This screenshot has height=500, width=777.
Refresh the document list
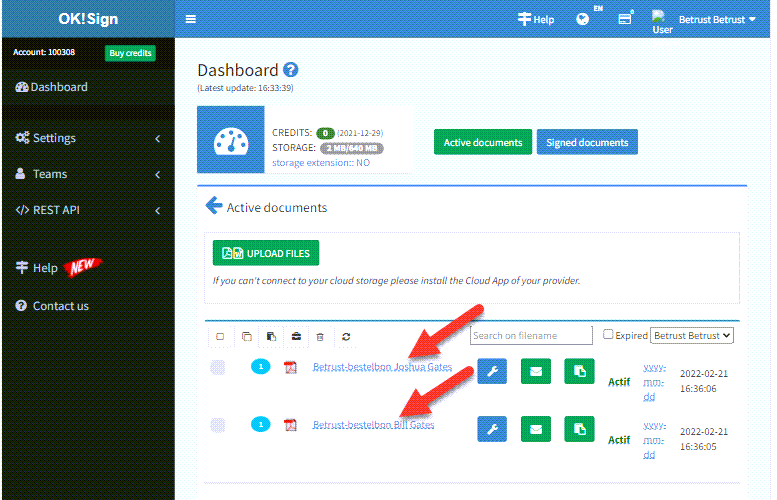[346, 336]
